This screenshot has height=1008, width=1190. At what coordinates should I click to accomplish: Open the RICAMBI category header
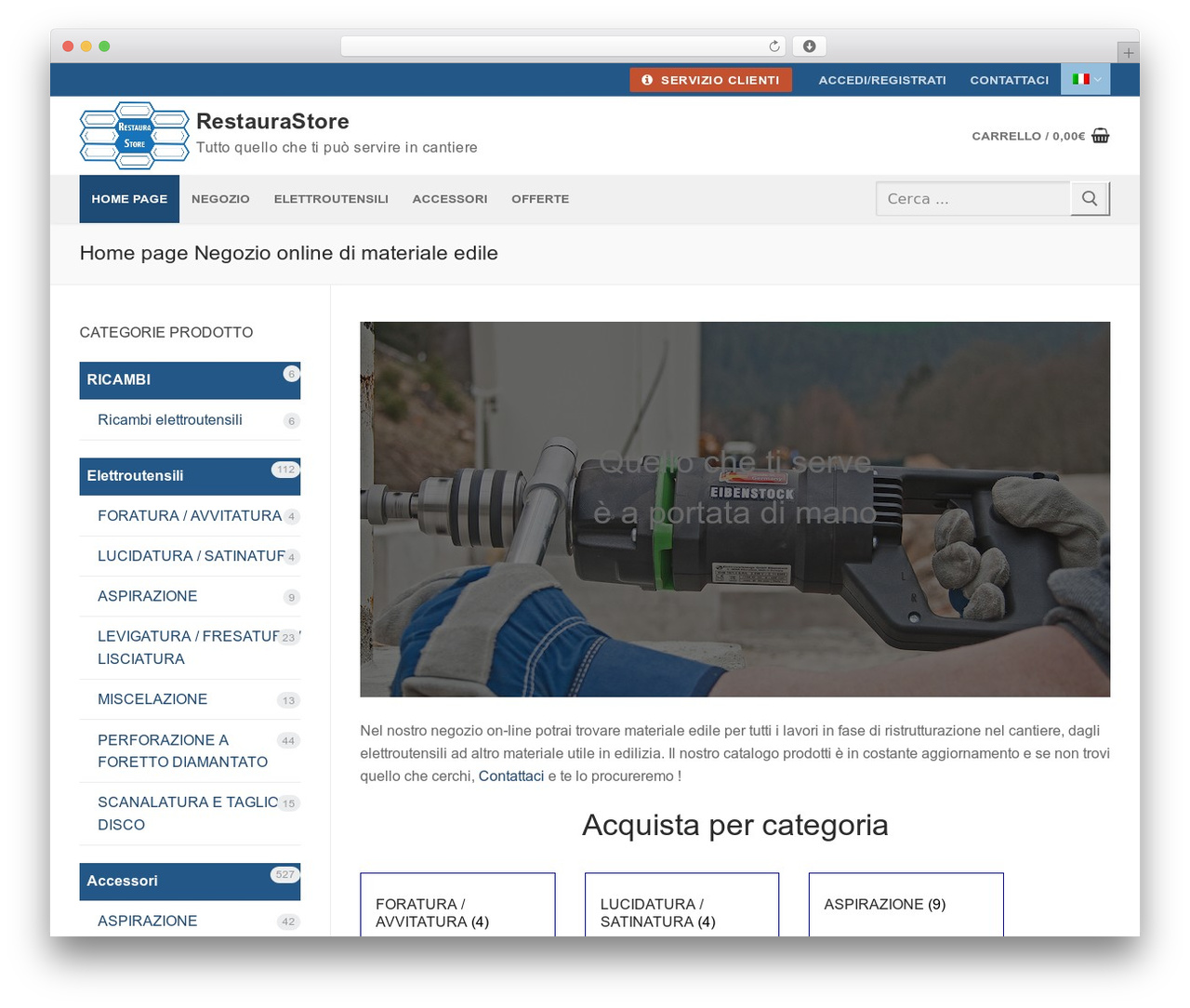(x=190, y=379)
